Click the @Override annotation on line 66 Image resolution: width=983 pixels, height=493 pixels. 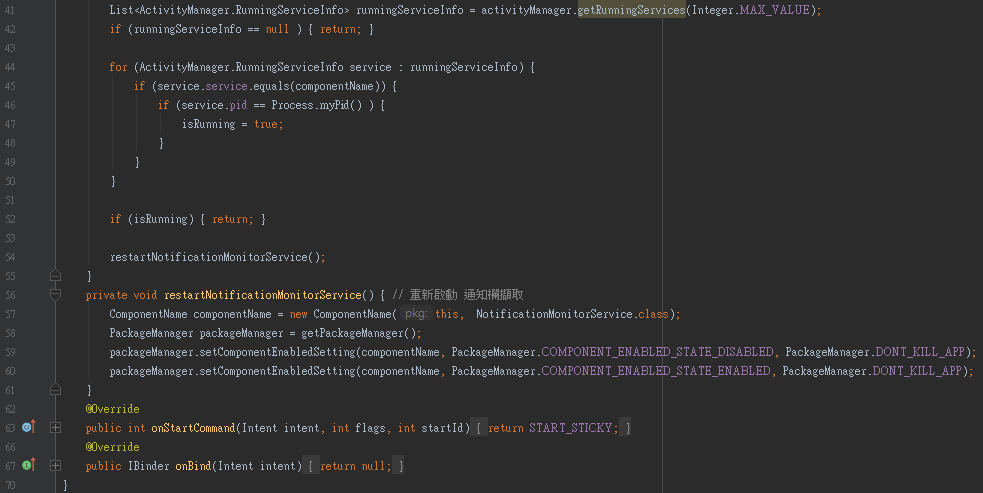click(x=113, y=447)
